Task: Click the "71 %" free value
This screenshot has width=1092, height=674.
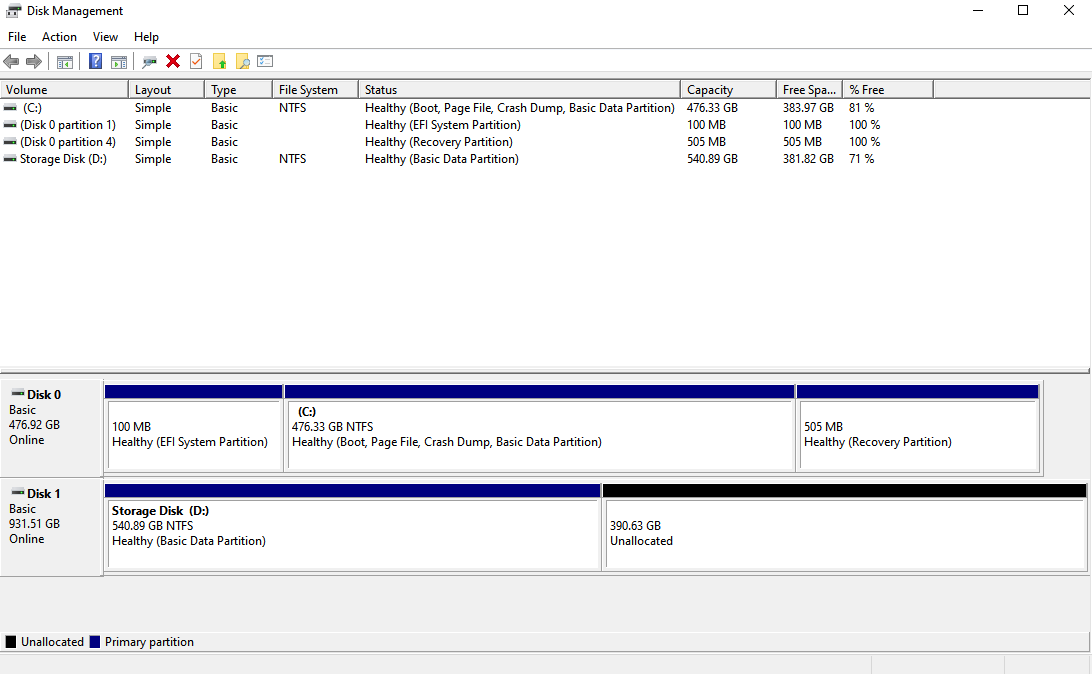Action: (x=861, y=159)
